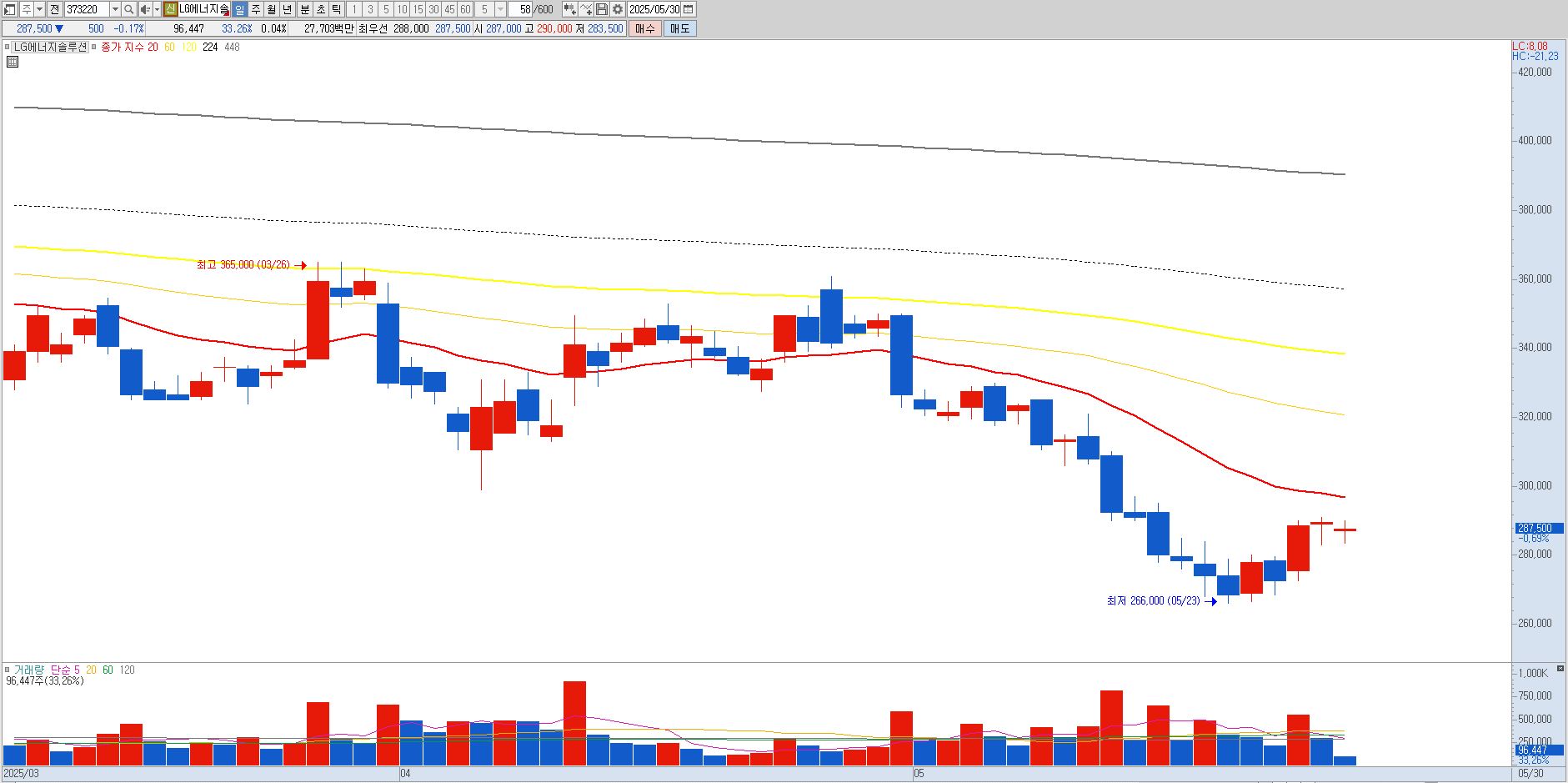Click the 58 candle count field
This screenshot has width=1568, height=783.
point(521,9)
